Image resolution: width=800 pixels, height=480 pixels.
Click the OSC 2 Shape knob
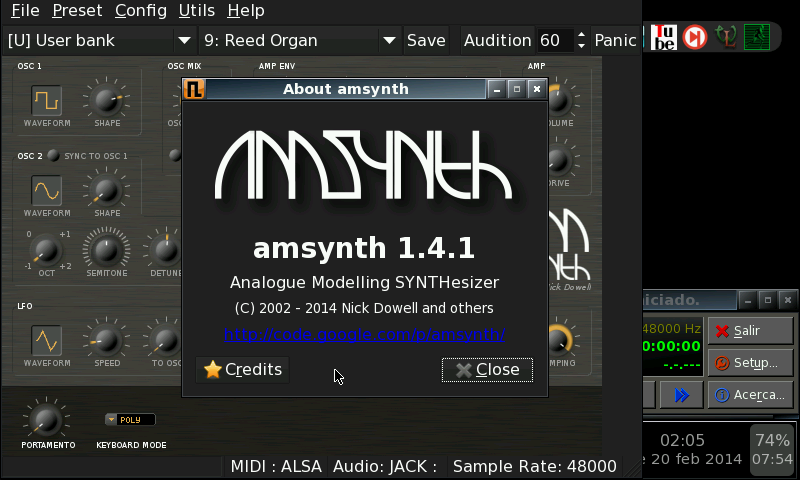point(106,190)
